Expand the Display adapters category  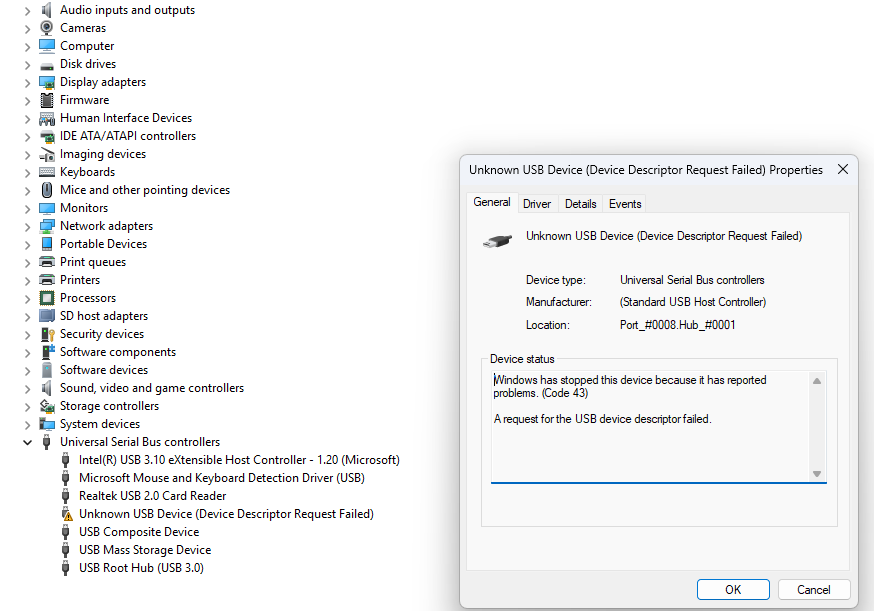(27, 83)
